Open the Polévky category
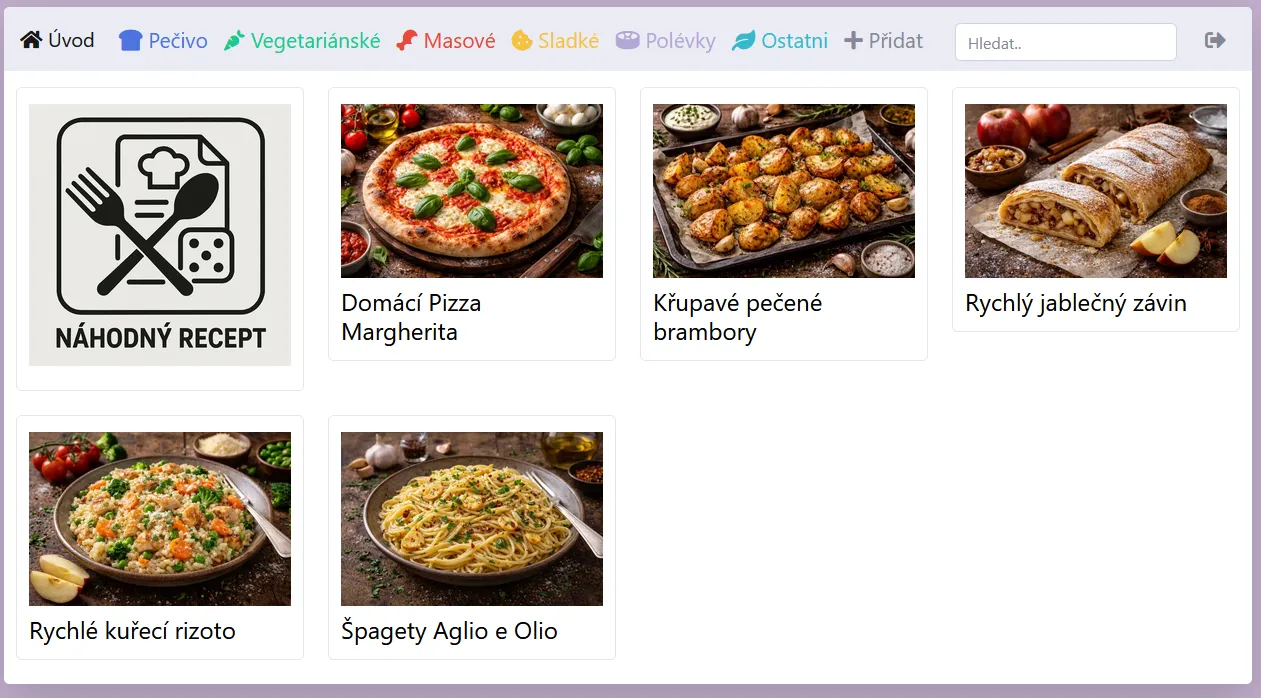Viewport: 1261px width, 698px height. [x=666, y=41]
